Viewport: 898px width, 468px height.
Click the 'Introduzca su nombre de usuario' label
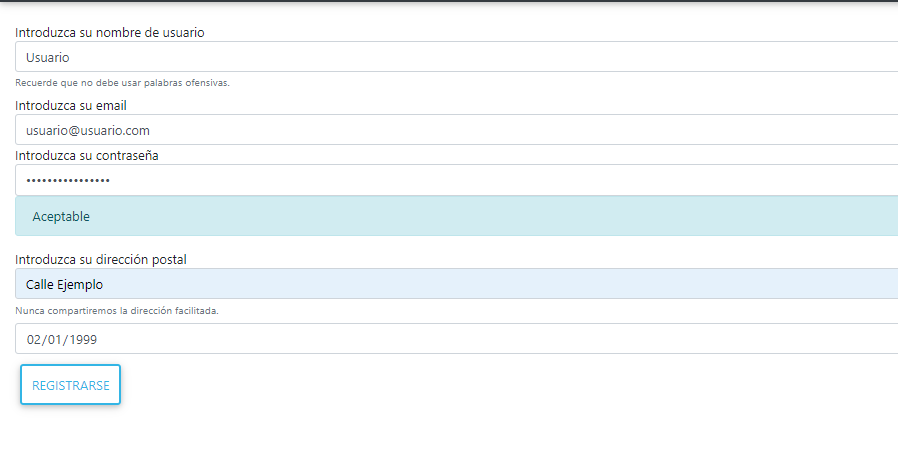[110, 33]
